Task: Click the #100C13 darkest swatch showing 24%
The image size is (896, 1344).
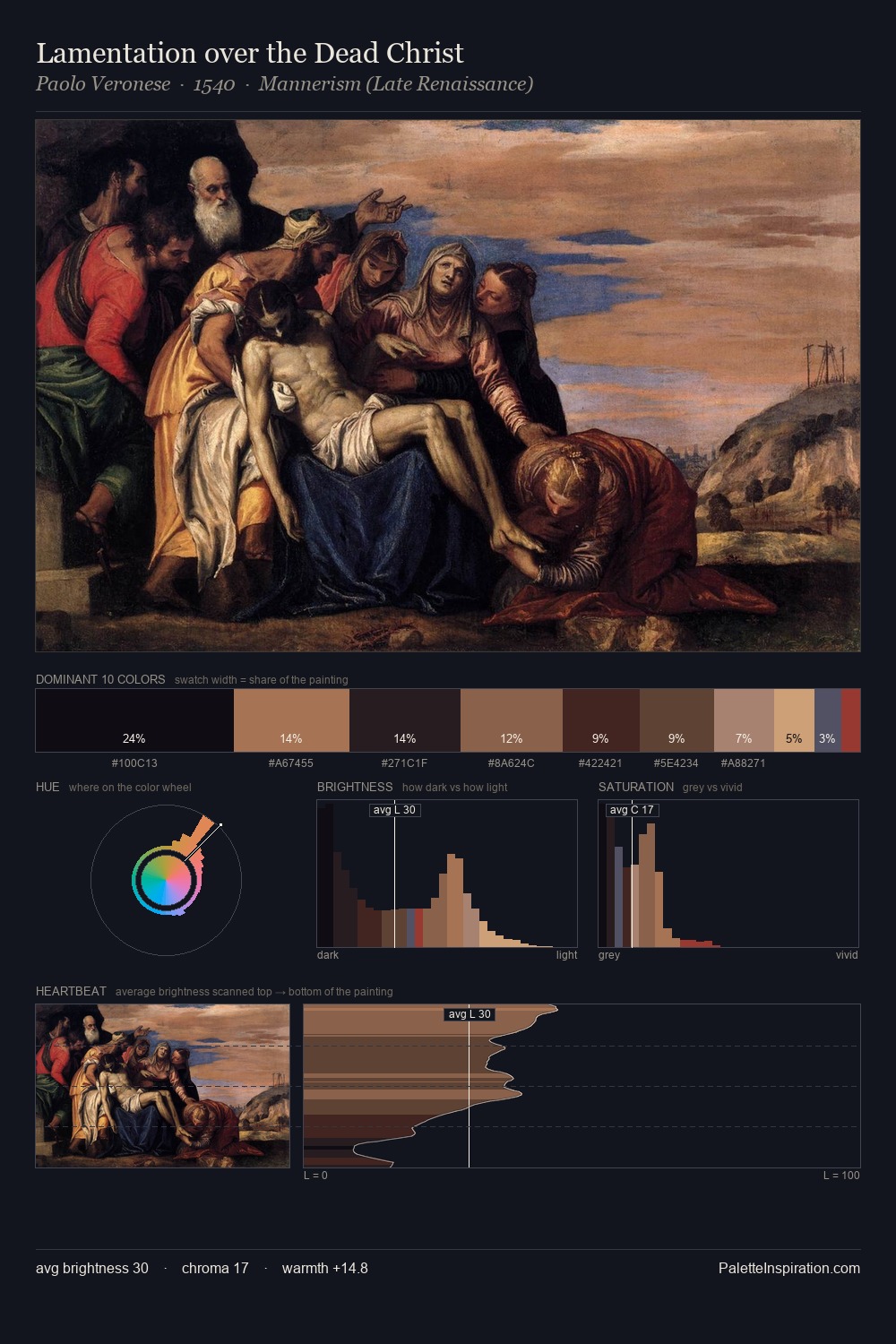Action: pos(134,720)
